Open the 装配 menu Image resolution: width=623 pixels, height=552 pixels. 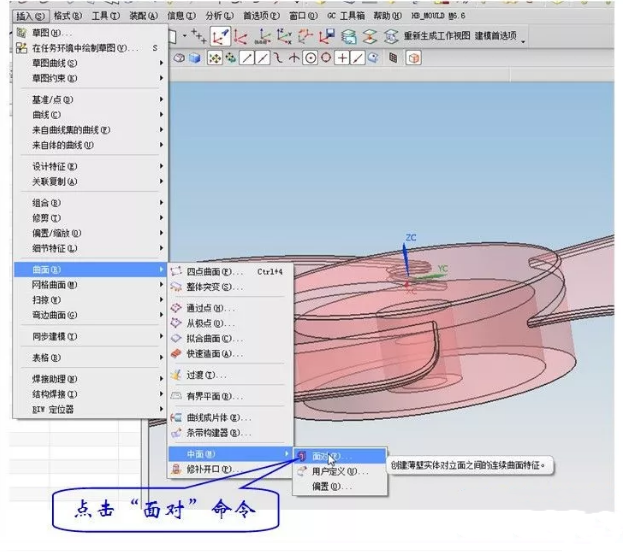point(143,16)
